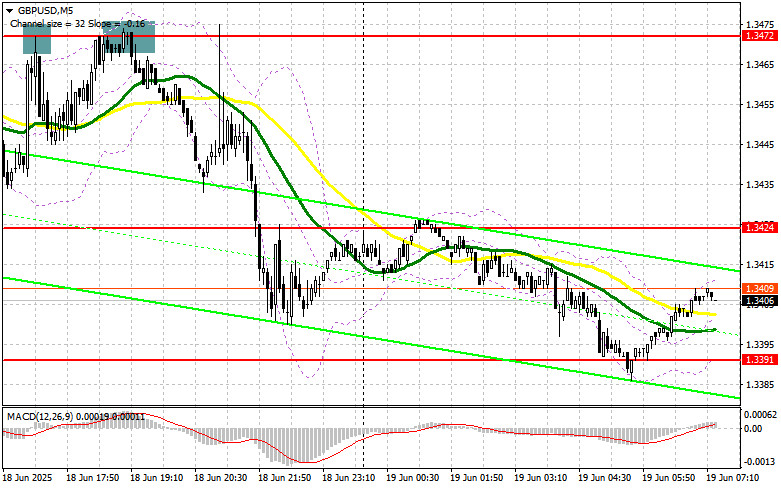Select the red 1.3391 price level tag
Viewport: 781px width, 489px height.
coord(759,360)
